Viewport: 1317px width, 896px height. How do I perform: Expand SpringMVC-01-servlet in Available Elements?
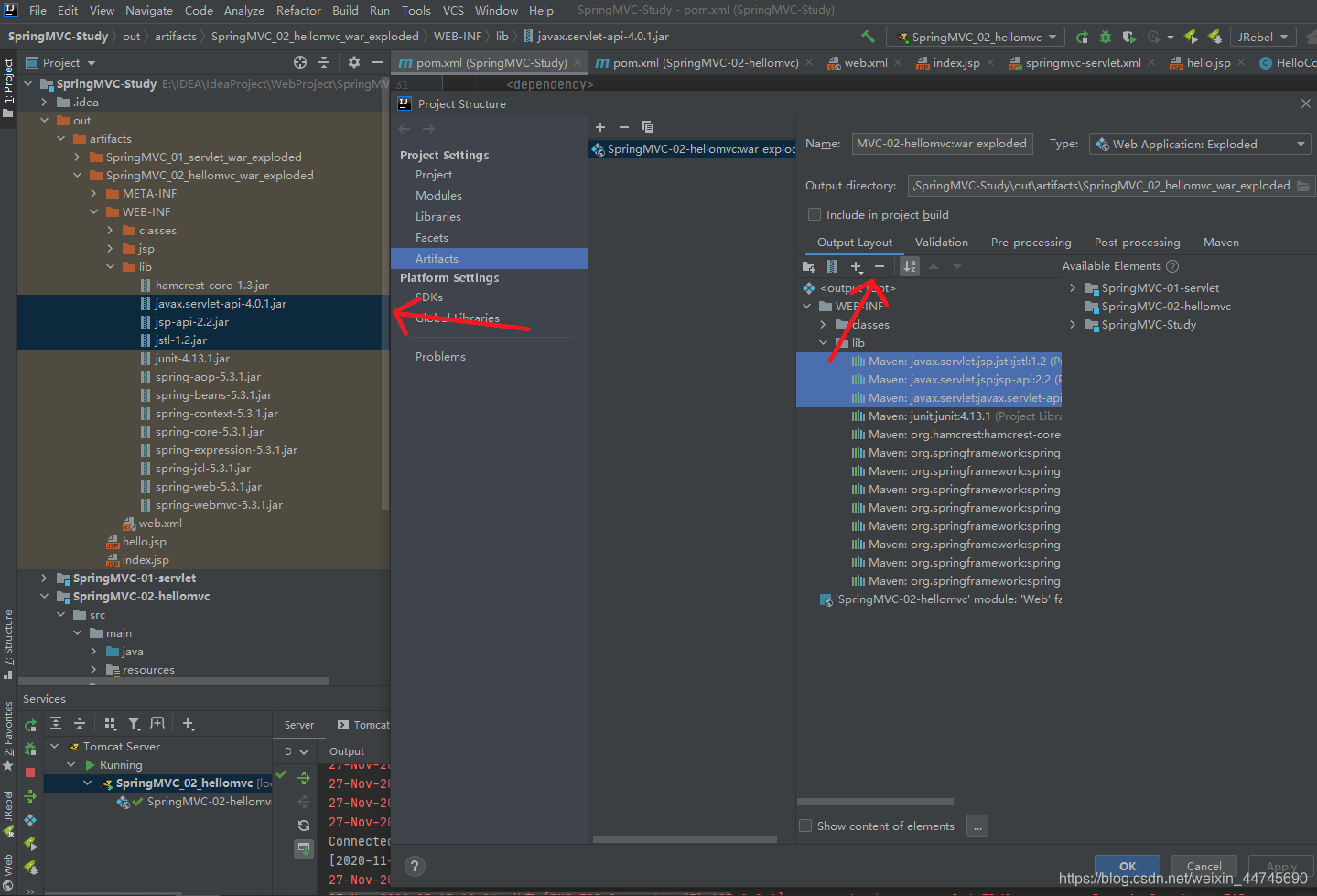pos(1073,288)
